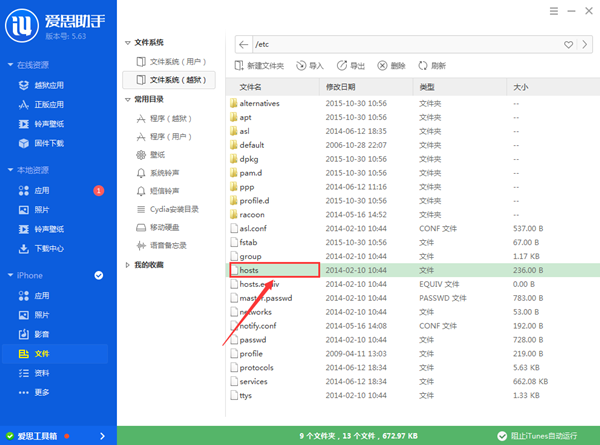The image size is (600, 445).
Task: Go back using the path arrow
Action: tap(243, 44)
